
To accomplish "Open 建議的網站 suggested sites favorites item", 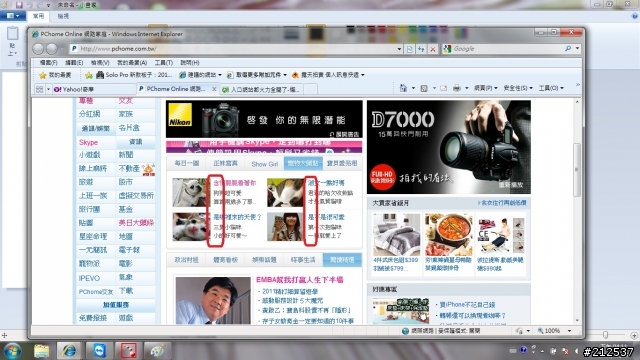I will [200, 75].
